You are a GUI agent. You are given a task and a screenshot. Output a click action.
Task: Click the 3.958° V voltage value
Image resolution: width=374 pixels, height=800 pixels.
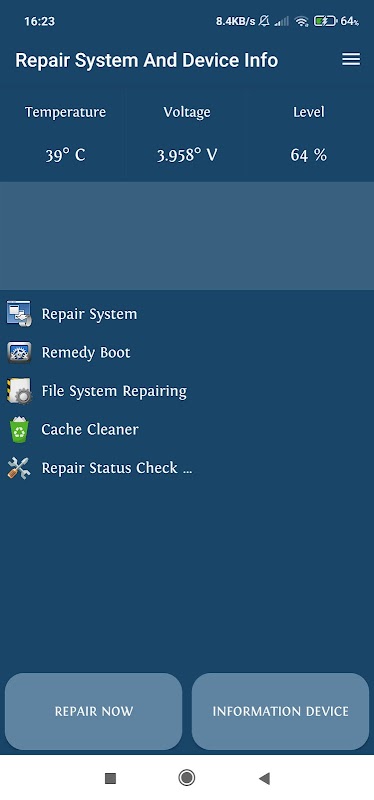[187, 155]
